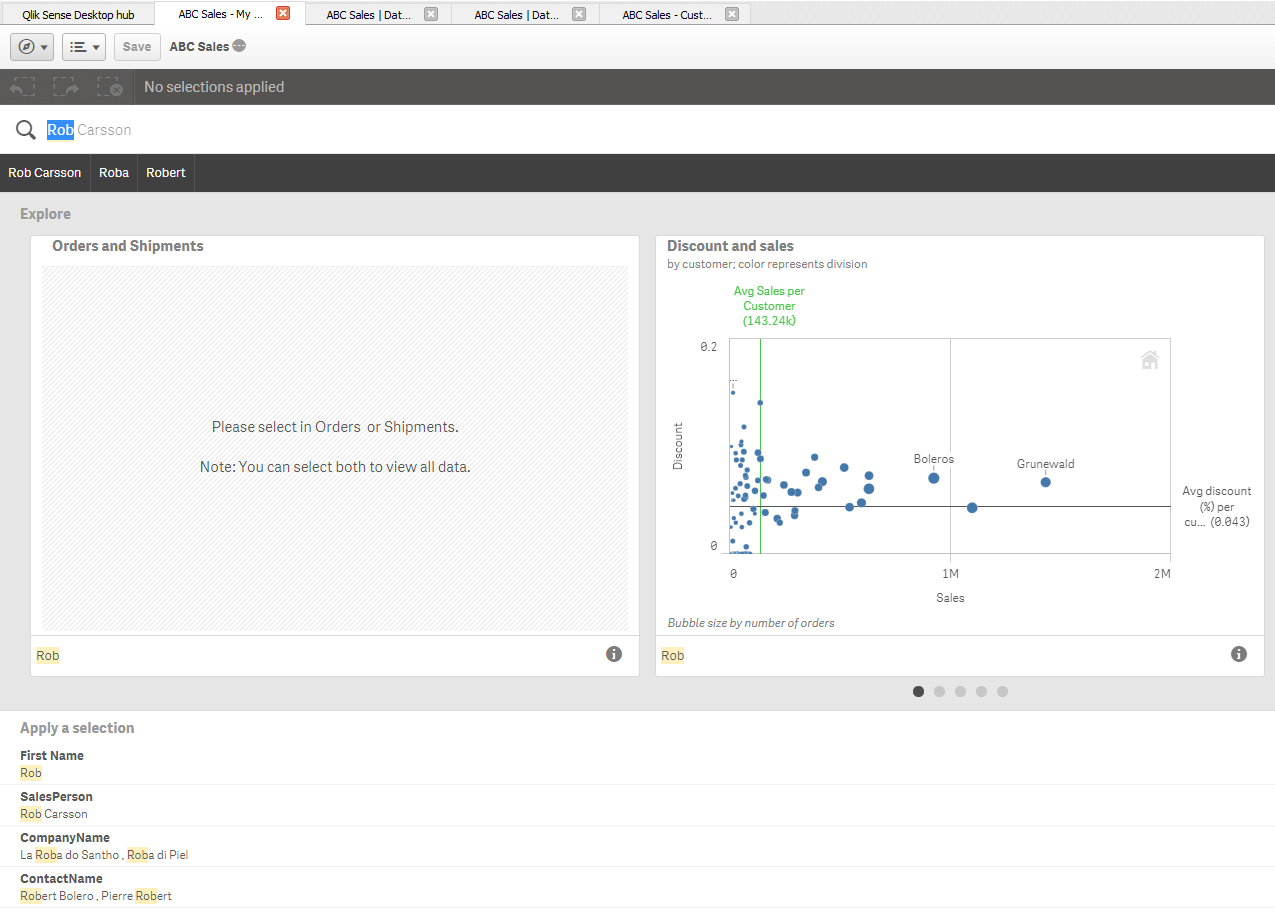Apply First Name selection Rob
Viewport: 1275px width, 921px height.
pos(31,773)
